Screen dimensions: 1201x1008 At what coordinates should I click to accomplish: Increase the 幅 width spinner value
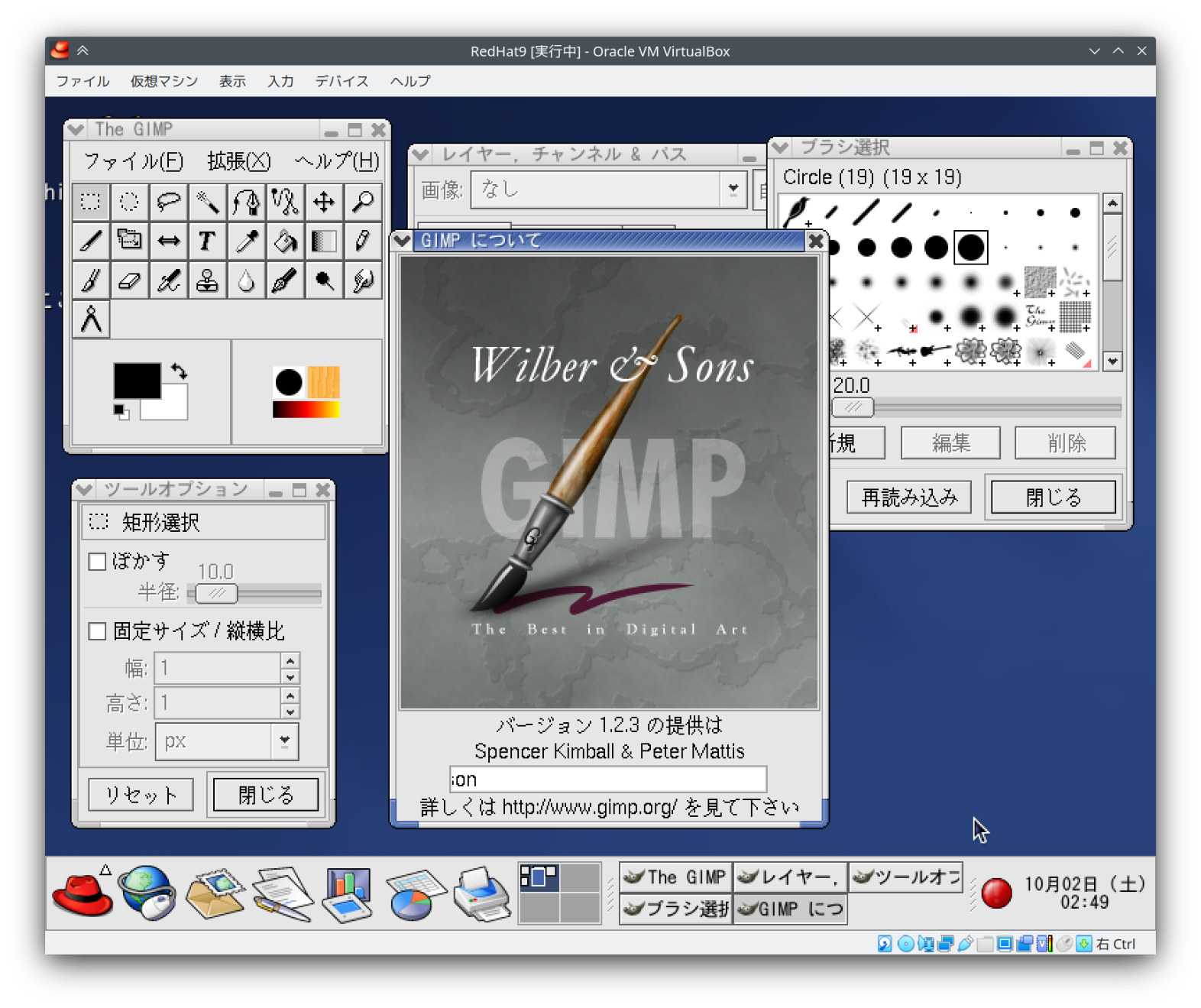[290, 661]
